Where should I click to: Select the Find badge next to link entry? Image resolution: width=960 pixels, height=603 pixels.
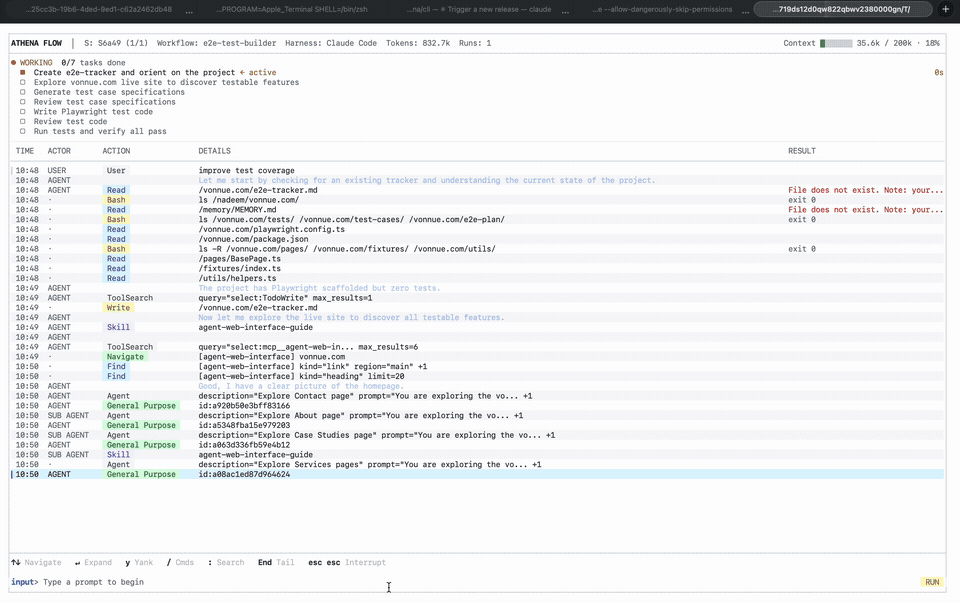tap(121, 366)
